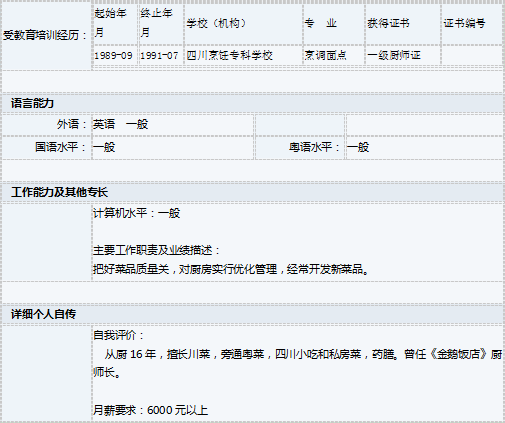The width and height of the screenshot is (505, 423).
Task: Click the 终止年月 column header
Action: 156,23
